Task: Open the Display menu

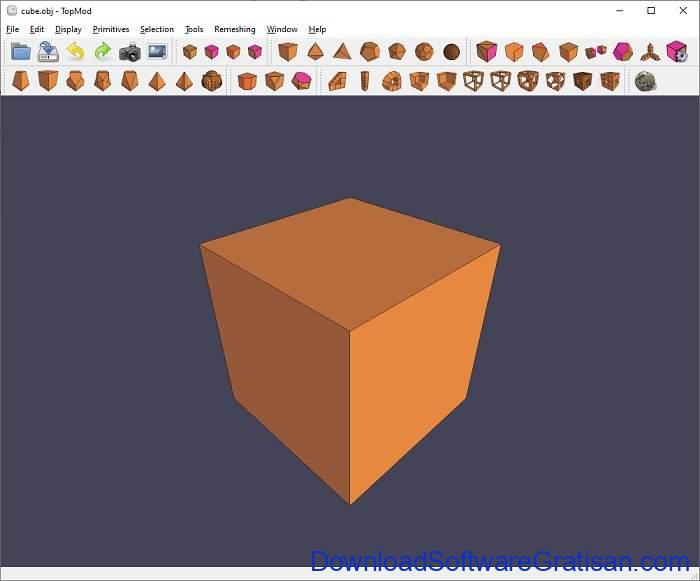Action: pos(68,29)
